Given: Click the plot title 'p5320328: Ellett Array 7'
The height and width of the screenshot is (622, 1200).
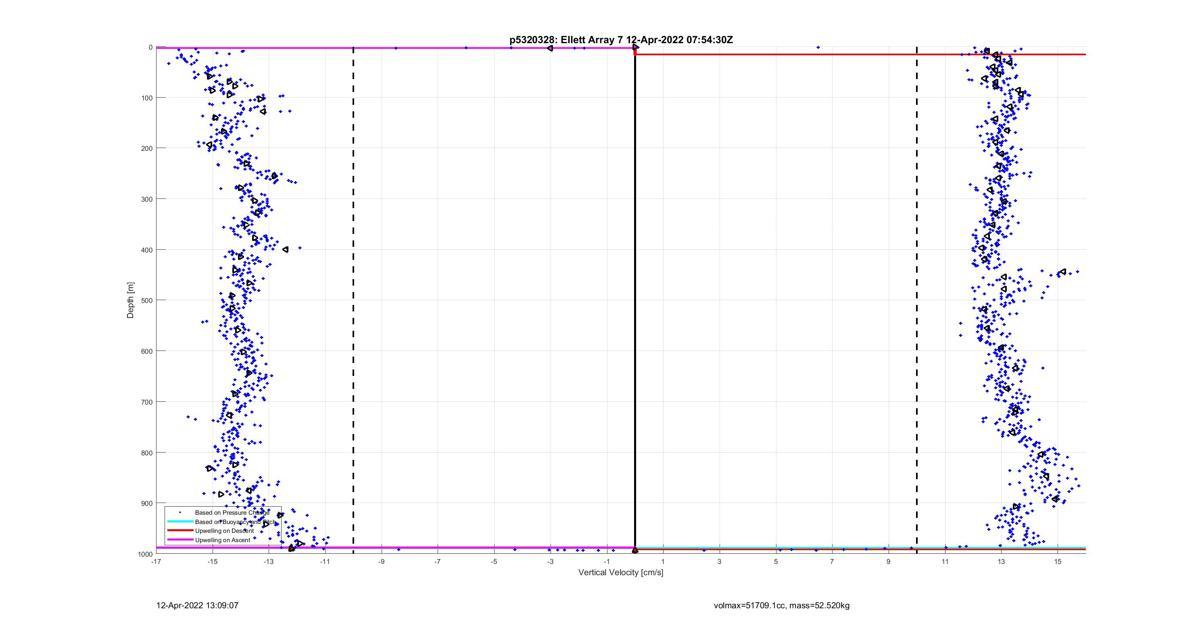Looking at the screenshot, I should [x=567, y=40].
